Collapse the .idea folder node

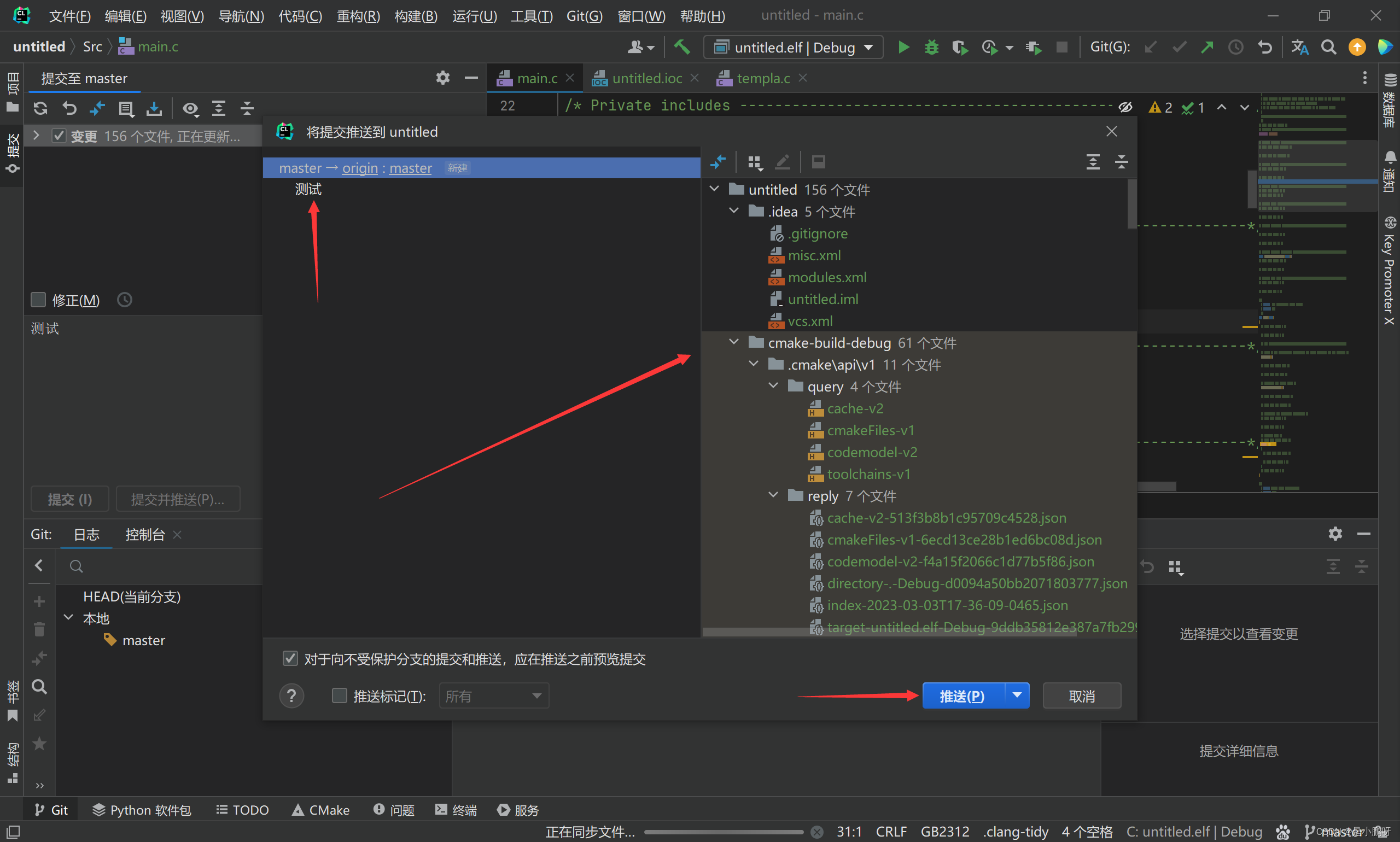(x=734, y=211)
